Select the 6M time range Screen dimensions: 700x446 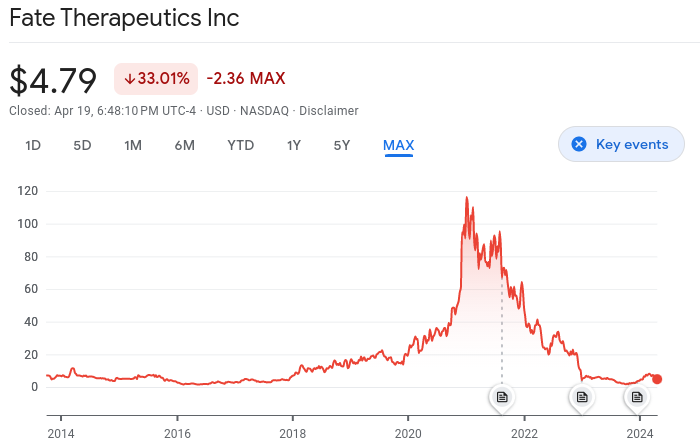184,145
